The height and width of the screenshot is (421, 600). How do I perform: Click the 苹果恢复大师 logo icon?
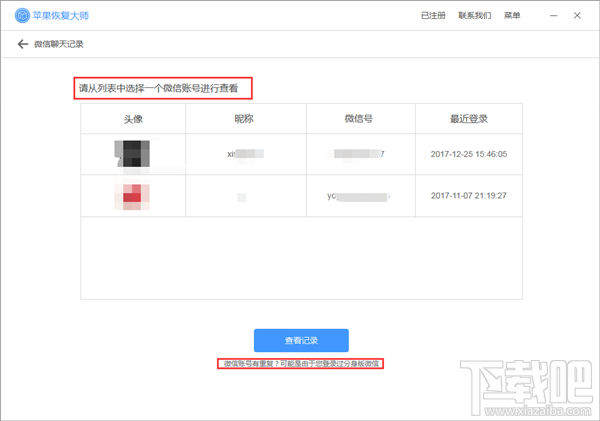pyautogui.click(x=22, y=15)
